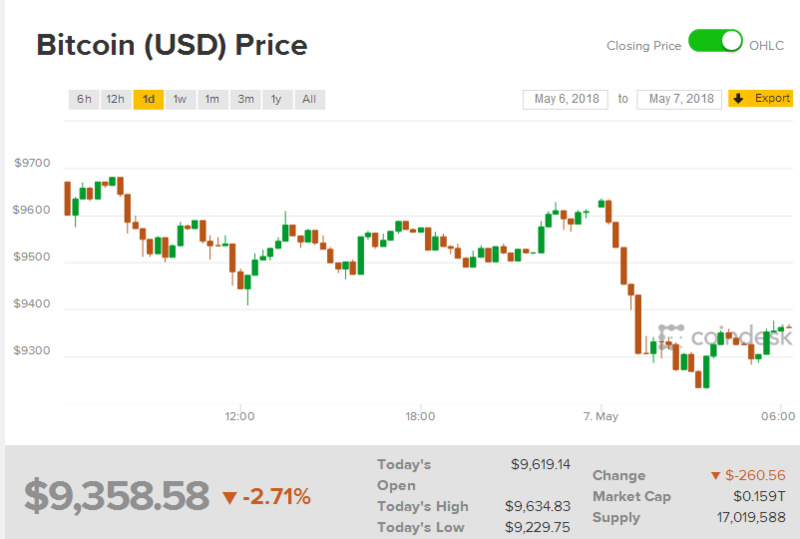Click the CoinDesk watermark logo
800x539 pixels.
coord(725,336)
